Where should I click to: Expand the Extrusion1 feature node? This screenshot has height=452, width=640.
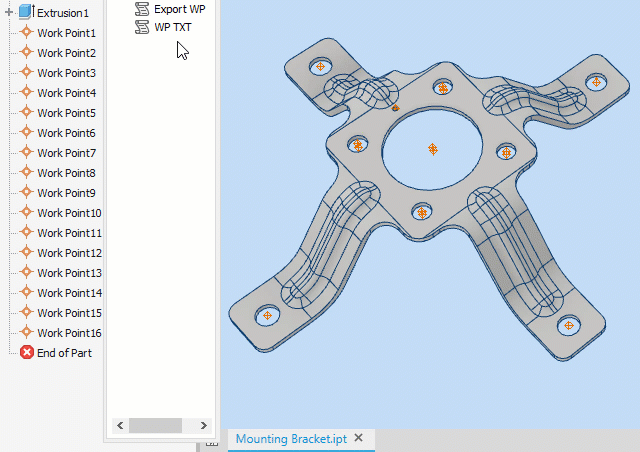pyautogui.click(x=9, y=13)
